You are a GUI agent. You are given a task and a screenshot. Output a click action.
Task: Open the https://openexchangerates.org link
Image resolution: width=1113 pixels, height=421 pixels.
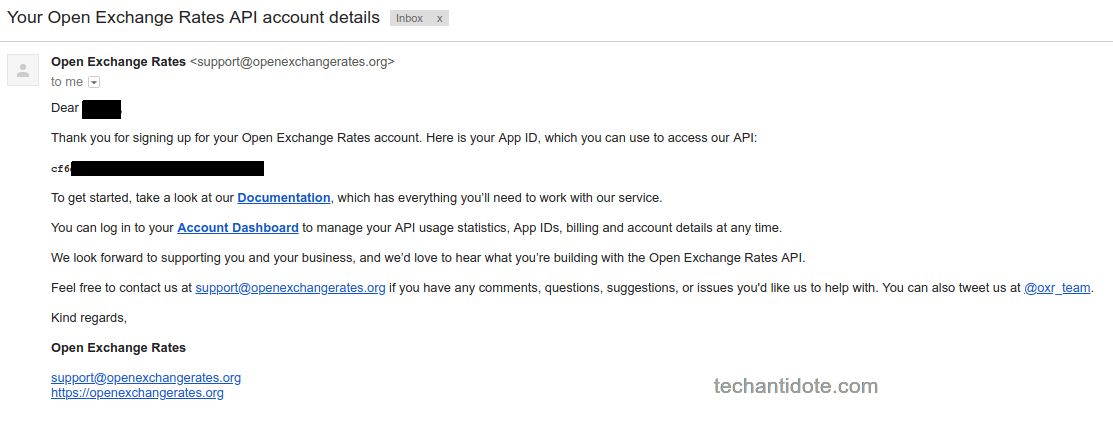coord(137,393)
